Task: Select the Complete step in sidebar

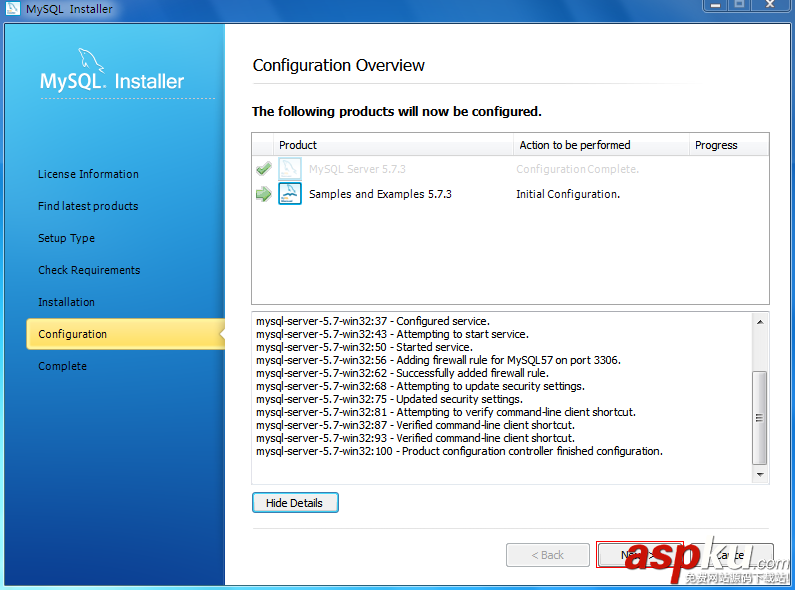Action: [x=62, y=366]
